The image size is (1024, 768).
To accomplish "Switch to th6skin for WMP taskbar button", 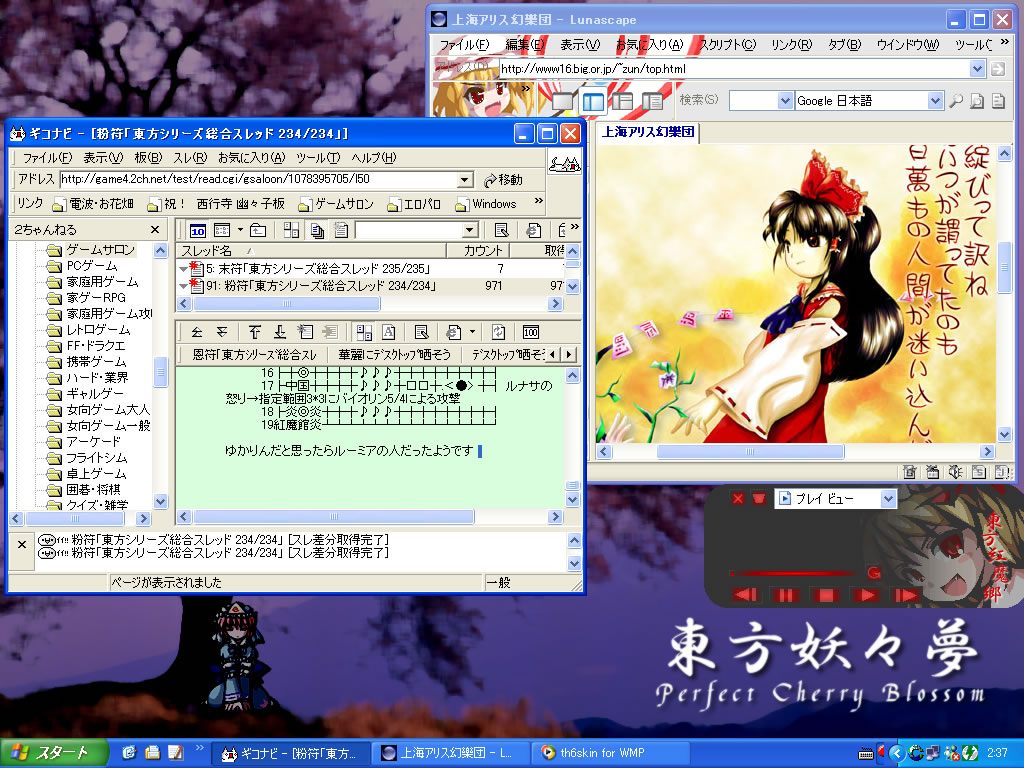I will pos(611,753).
